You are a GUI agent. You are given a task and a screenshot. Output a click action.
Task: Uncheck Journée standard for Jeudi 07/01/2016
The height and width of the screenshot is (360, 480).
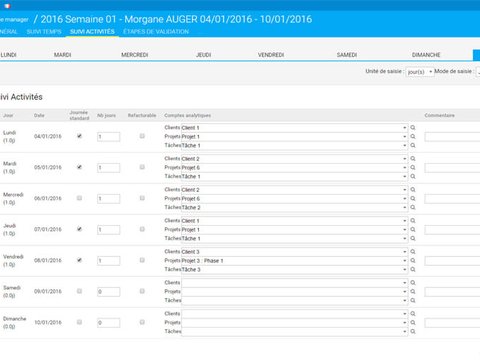pyautogui.click(x=79, y=229)
